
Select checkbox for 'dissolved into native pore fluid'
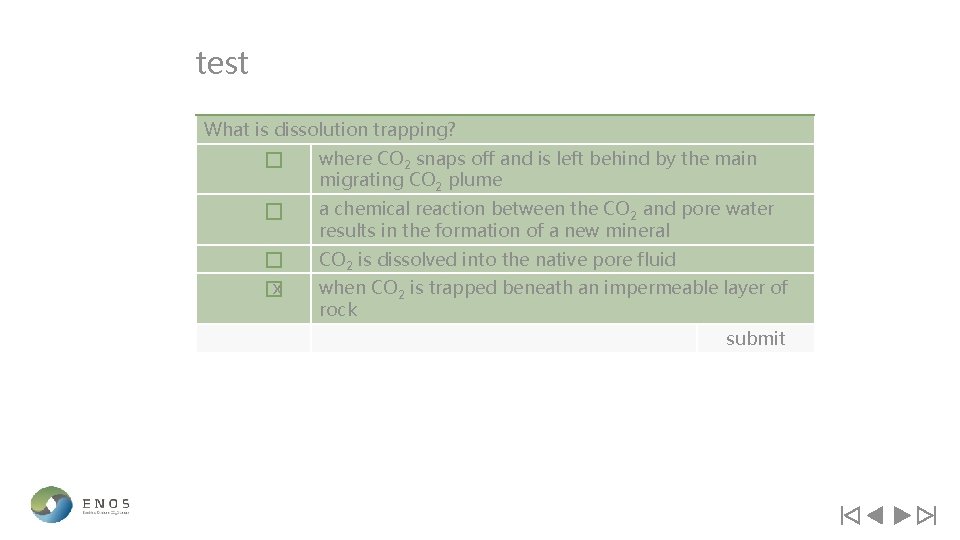tap(274, 260)
